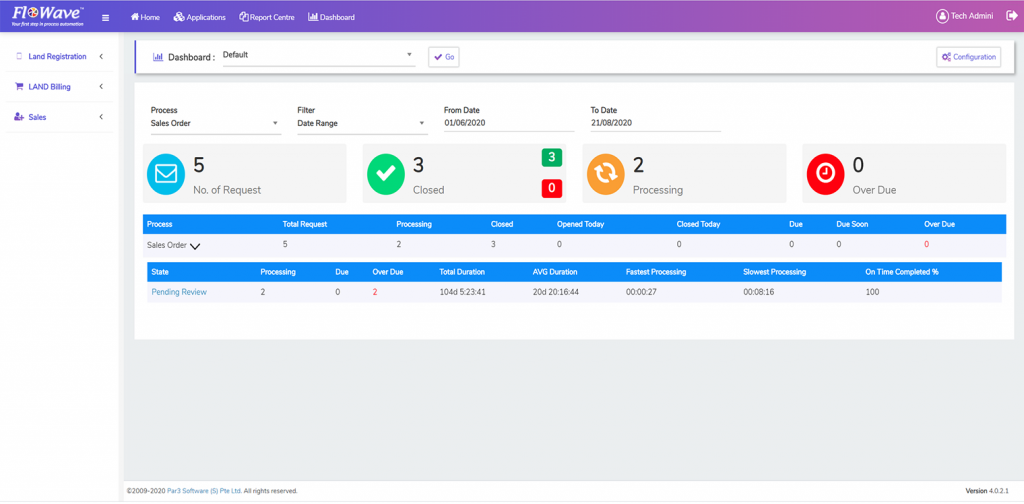Click the blue envelope No. of Request icon

tap(166, 174)
